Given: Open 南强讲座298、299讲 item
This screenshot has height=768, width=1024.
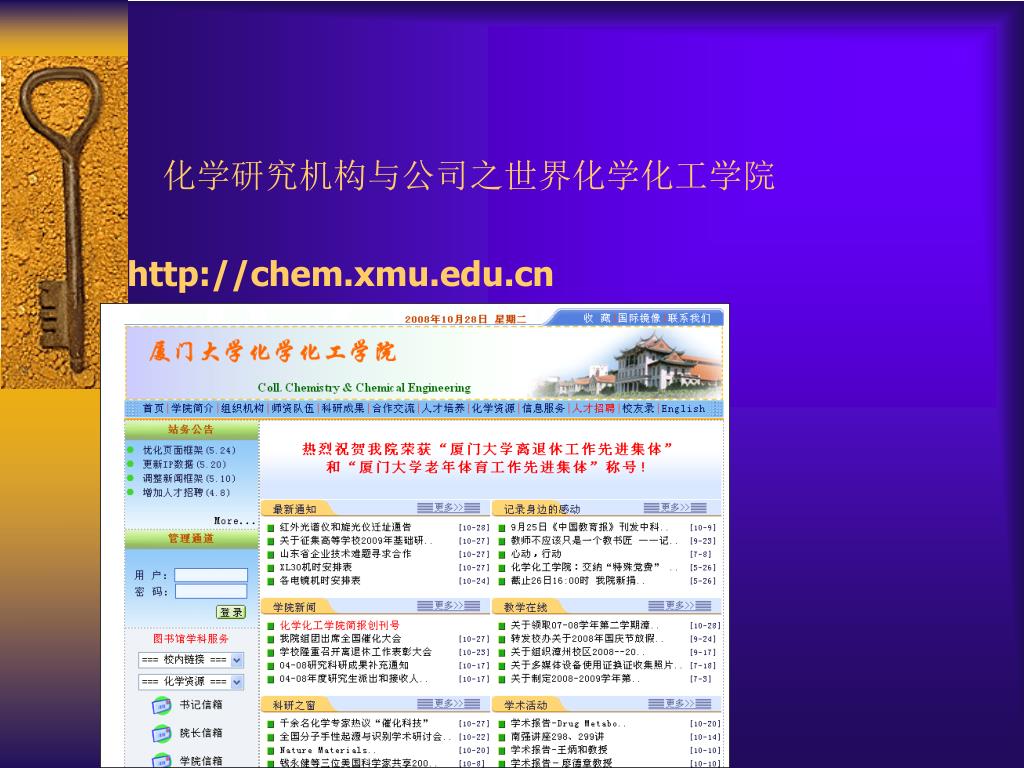Looking at the screenshot, I should [557, 737].
